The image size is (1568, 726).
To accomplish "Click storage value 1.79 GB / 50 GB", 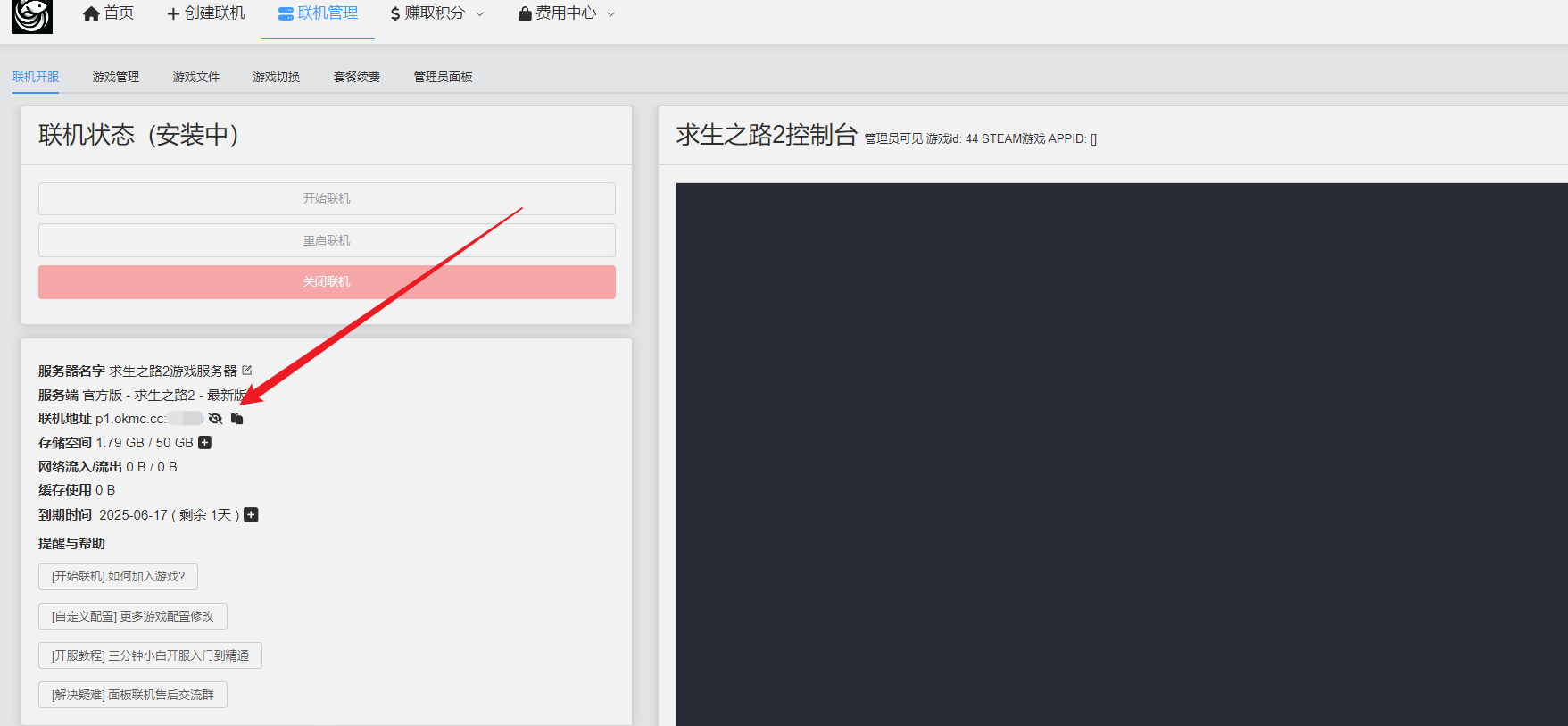I will point(145,443).
